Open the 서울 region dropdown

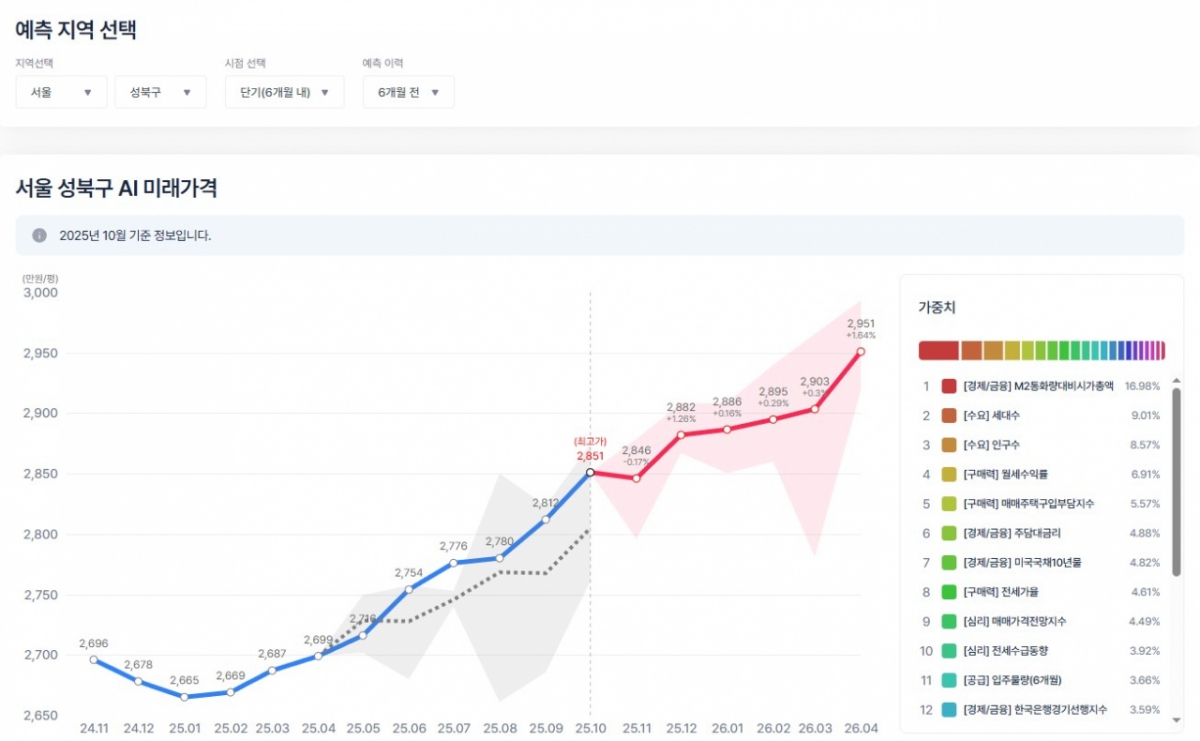coord(61,92)
